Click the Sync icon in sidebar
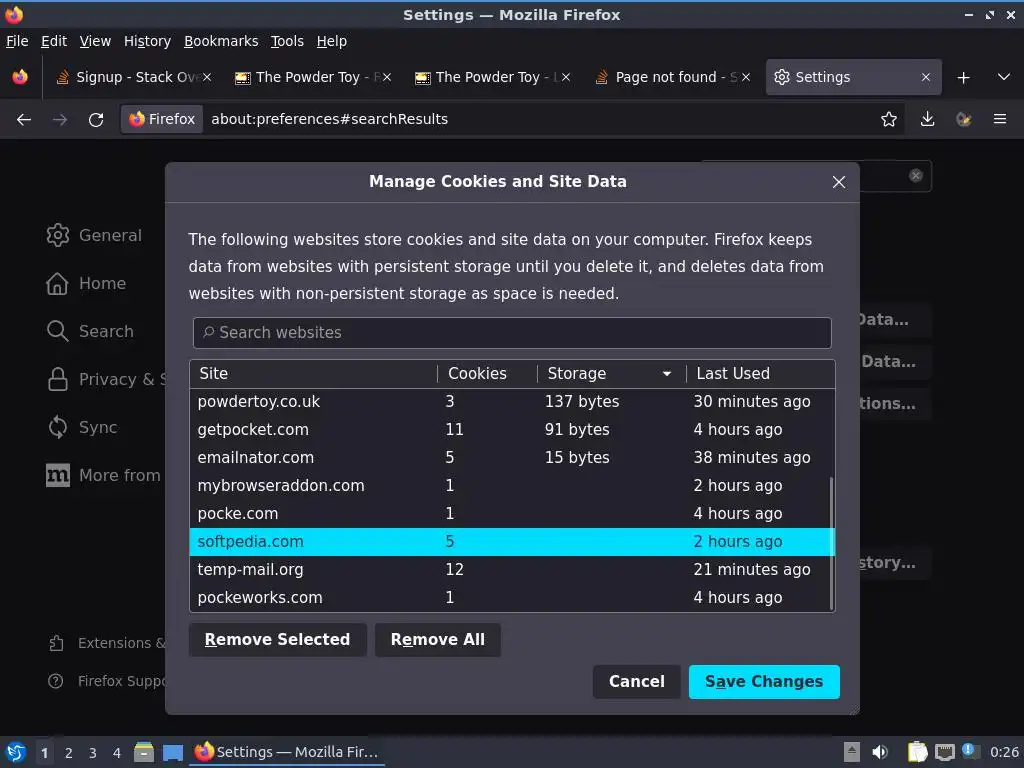 (57, 427)
